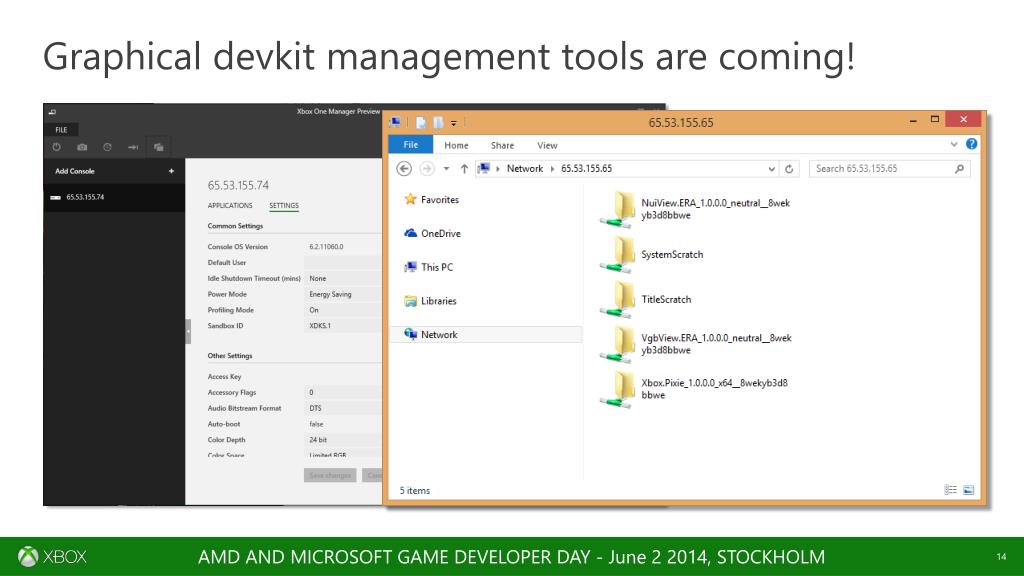Click the camera screenshot icon in Xbox One Manager
Viewport: 1024px width, 576px height.
pyautogui.click(x=82, y=147)
